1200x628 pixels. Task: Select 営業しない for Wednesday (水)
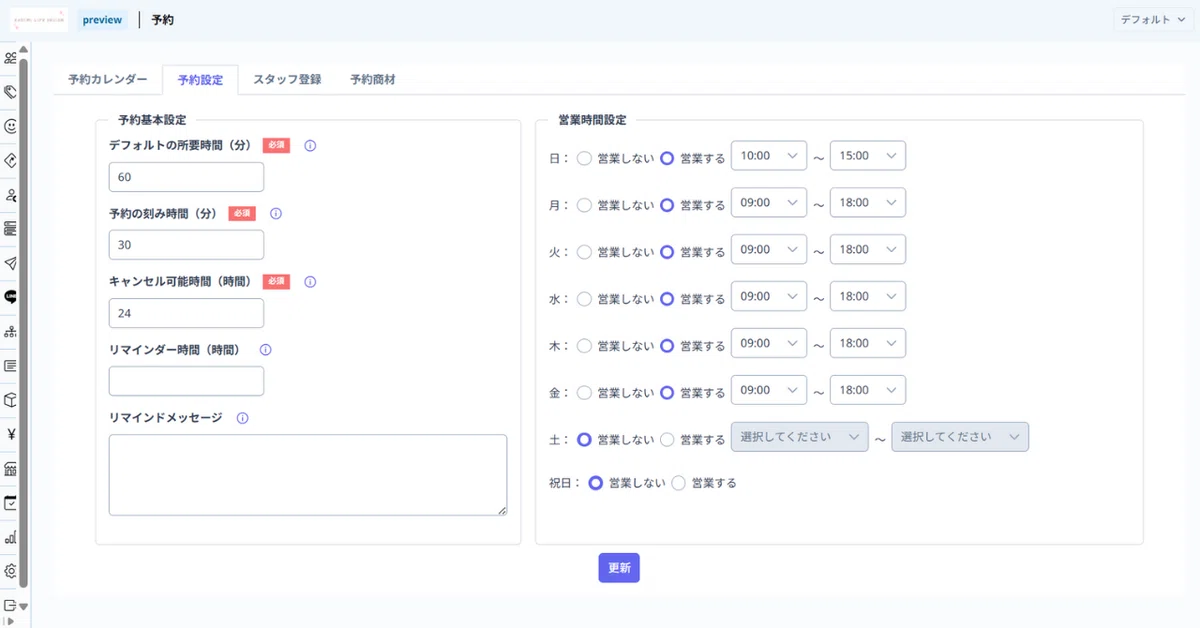pos(584,298)
